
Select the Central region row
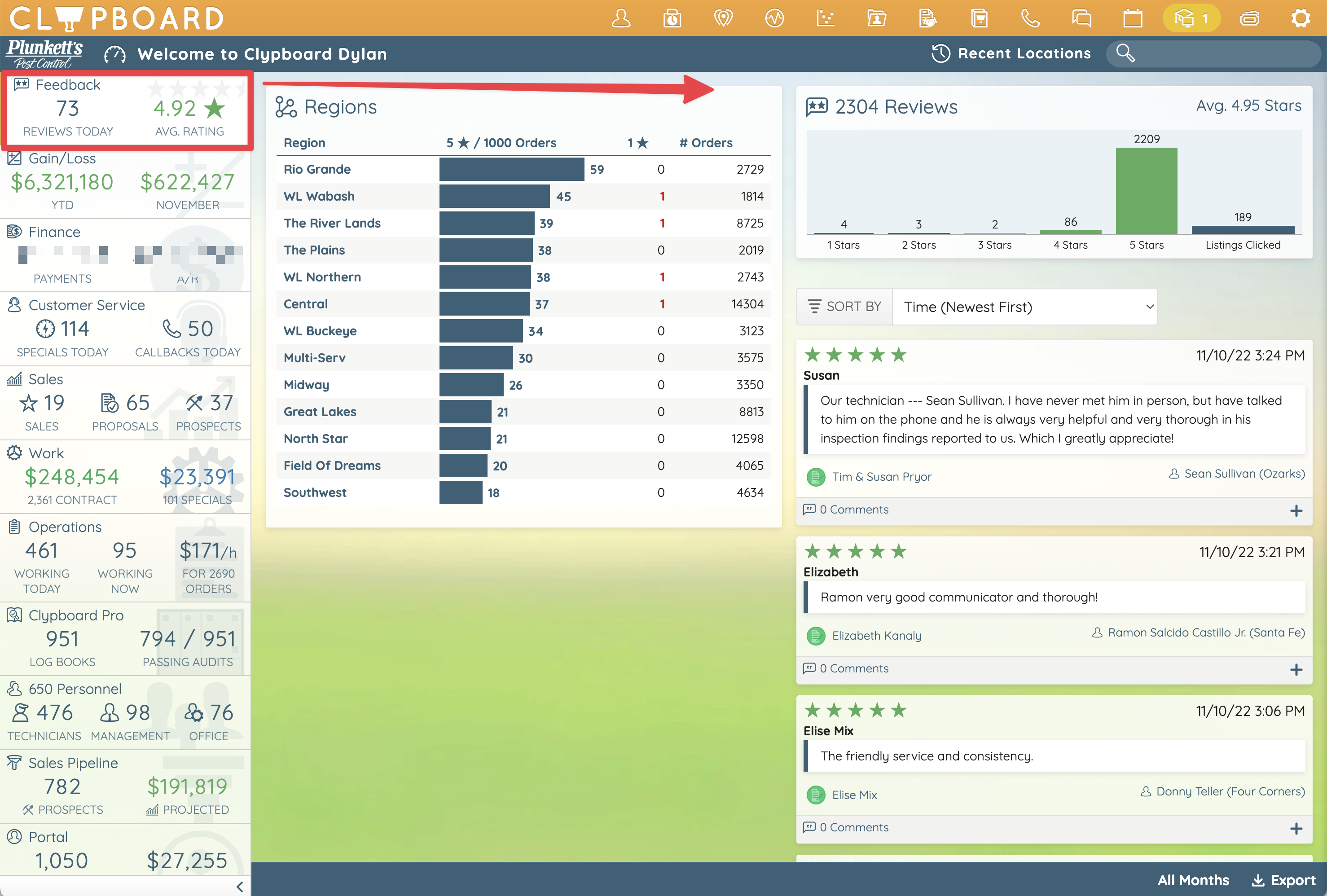pyautogui.click(x=523, y=304)
